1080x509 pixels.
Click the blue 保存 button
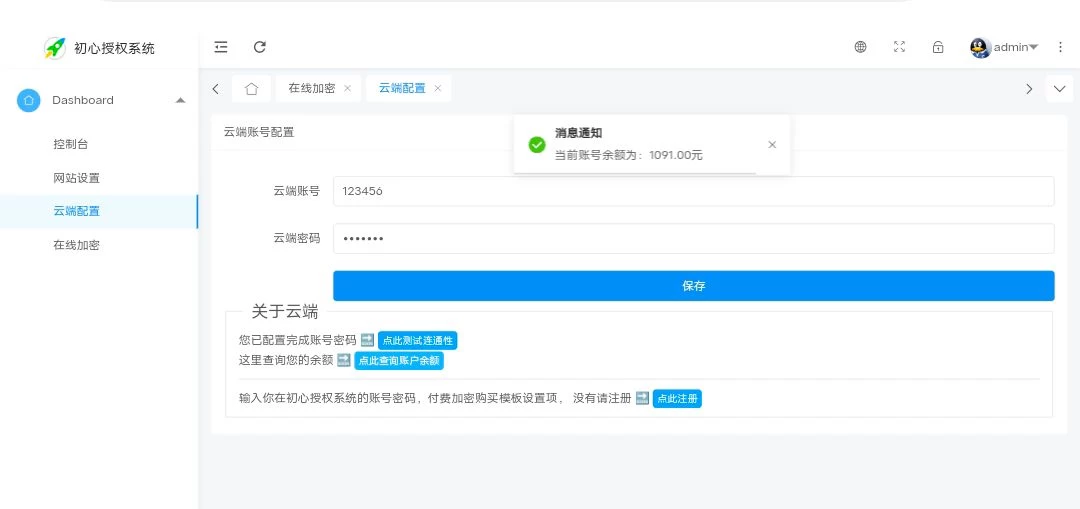point(693,286)
